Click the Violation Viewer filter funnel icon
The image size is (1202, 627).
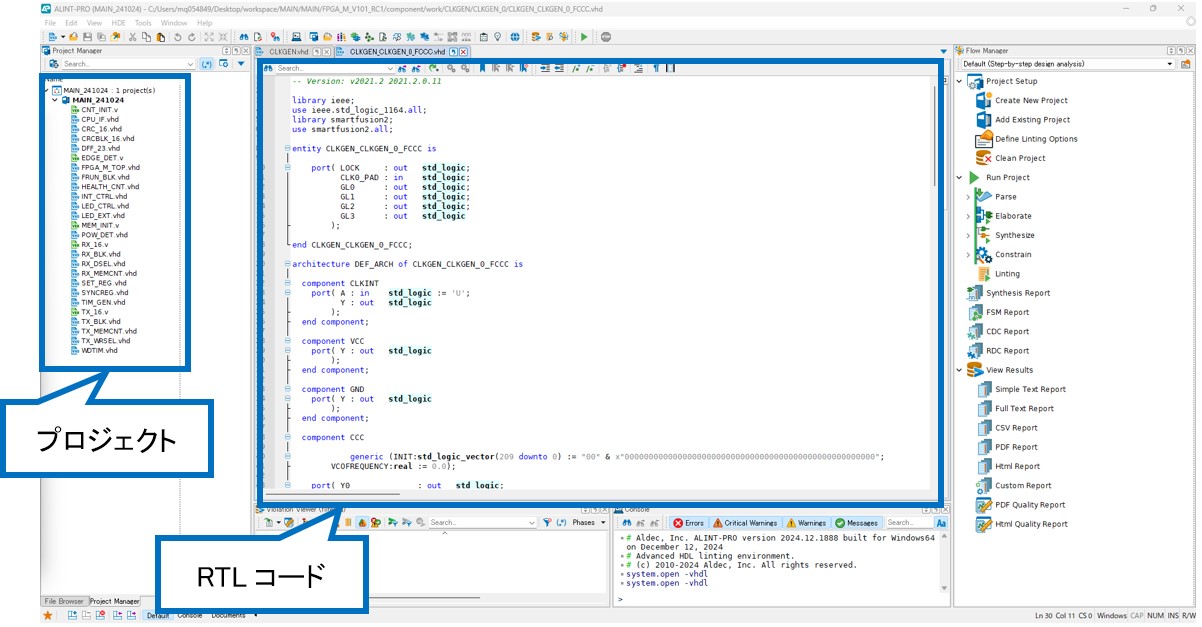pos(547,522)
